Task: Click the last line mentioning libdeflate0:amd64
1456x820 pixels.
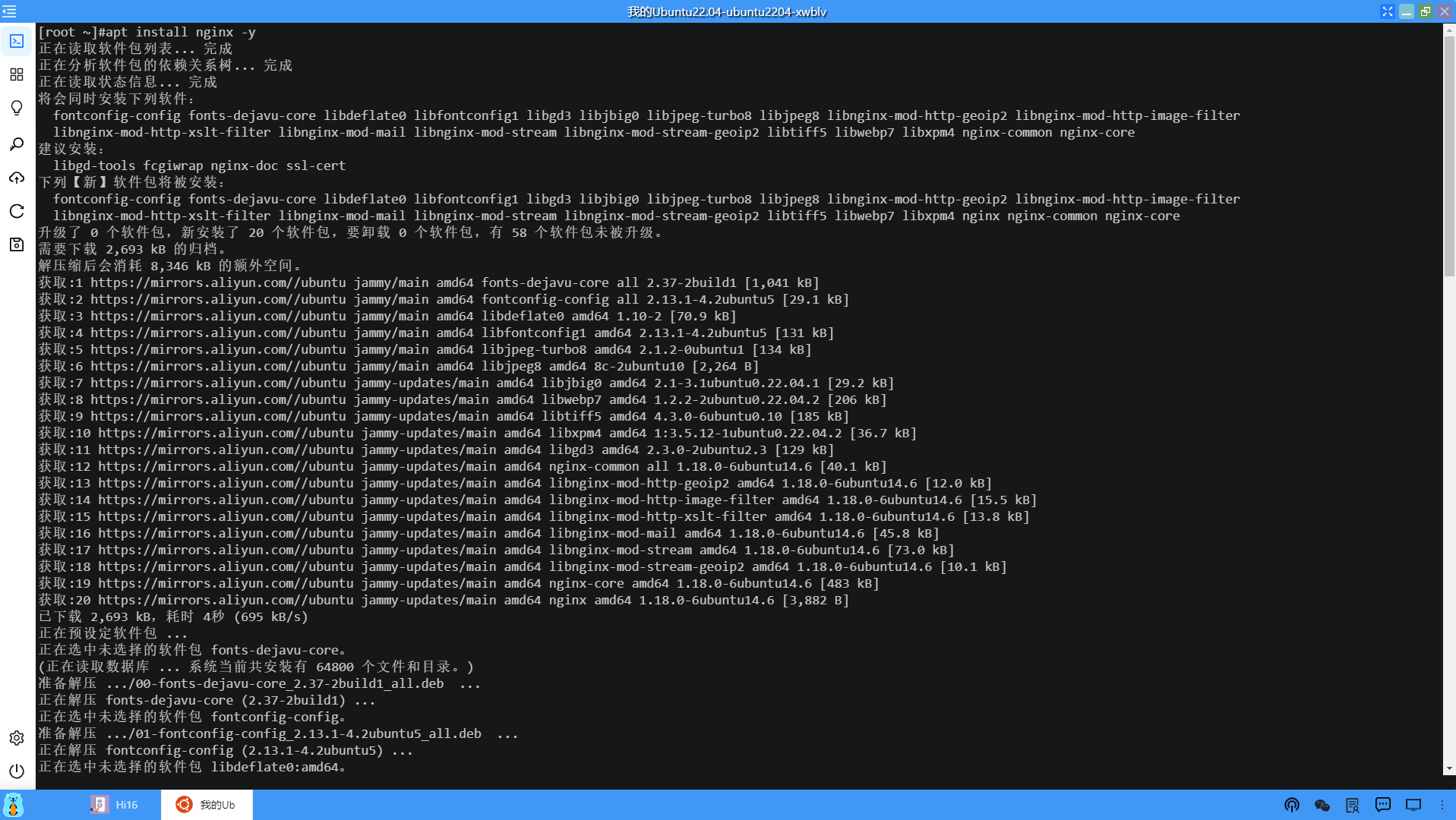Action: [192, 767]
